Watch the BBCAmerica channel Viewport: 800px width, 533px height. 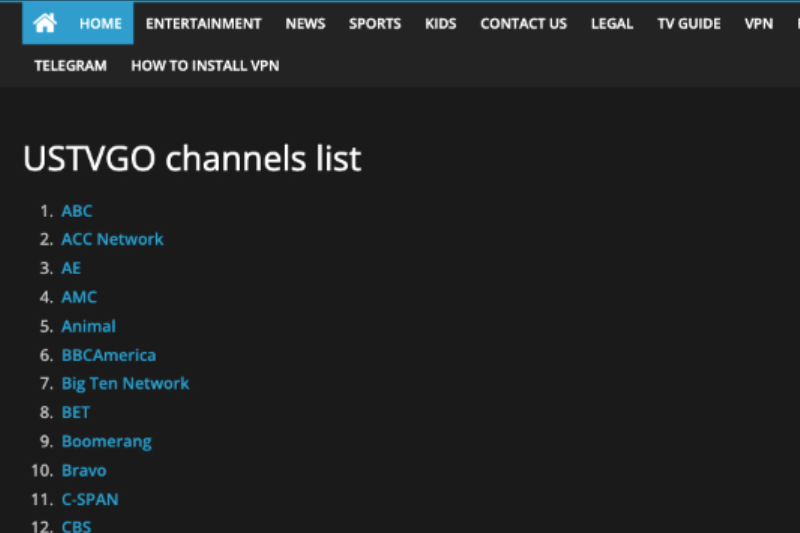[x=109, y=355]
